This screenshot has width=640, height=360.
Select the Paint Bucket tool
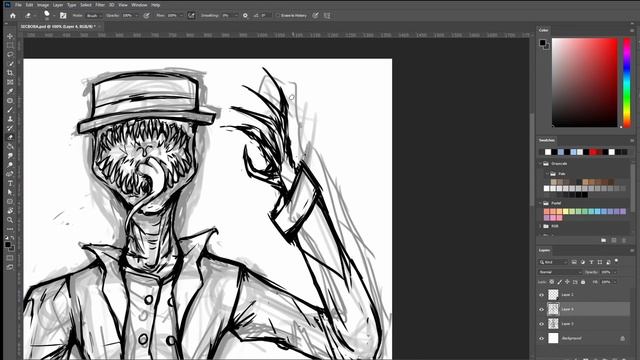tap(10, 147)
